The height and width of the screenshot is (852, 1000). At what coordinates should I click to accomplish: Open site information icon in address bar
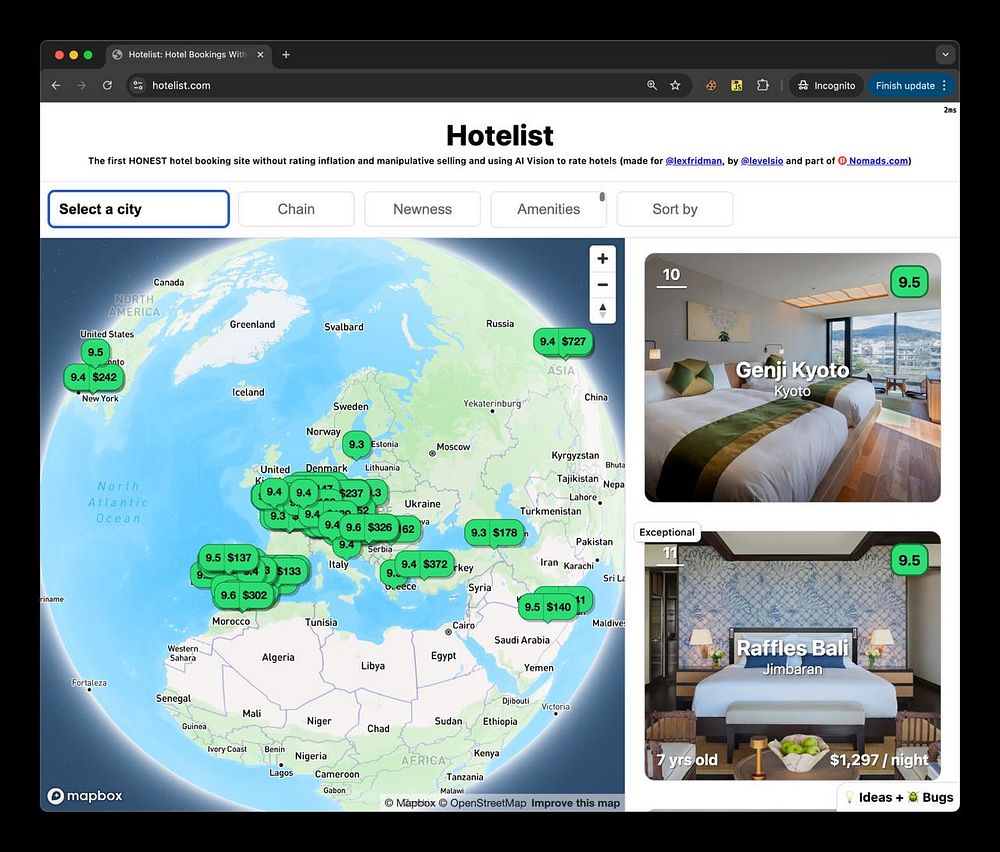click(x=138, y=85)
